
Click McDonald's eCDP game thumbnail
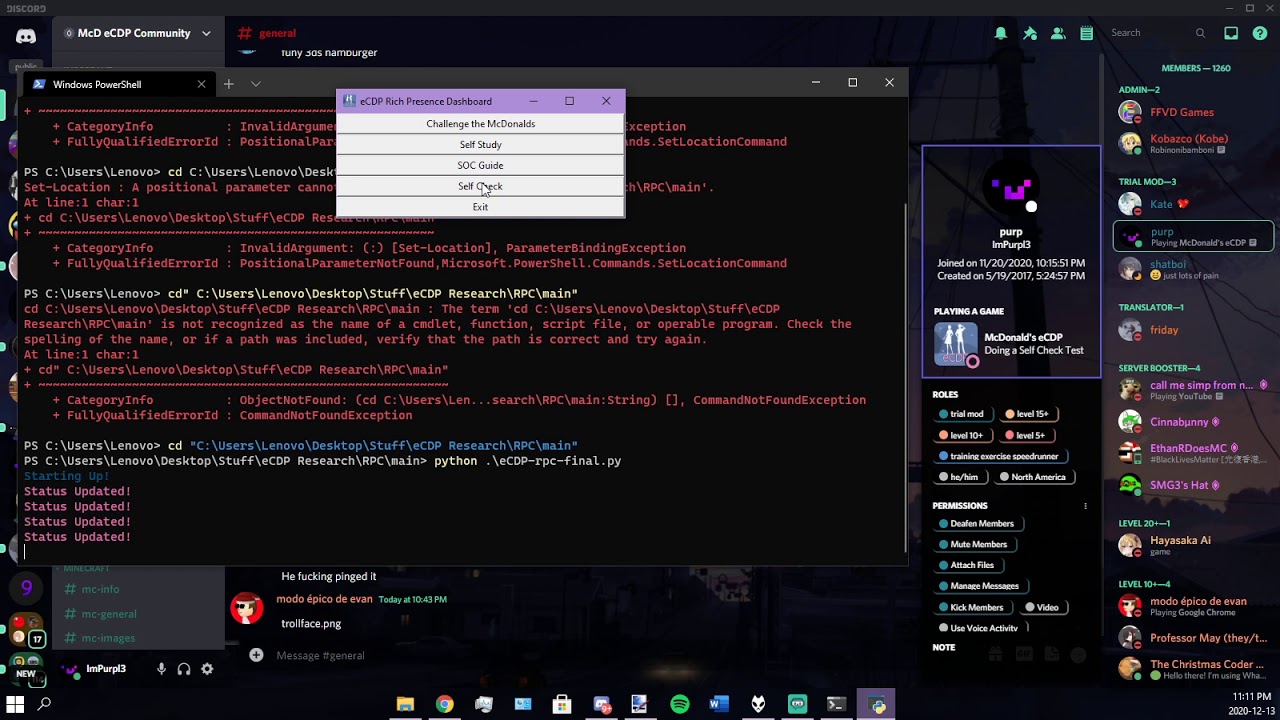956,345
